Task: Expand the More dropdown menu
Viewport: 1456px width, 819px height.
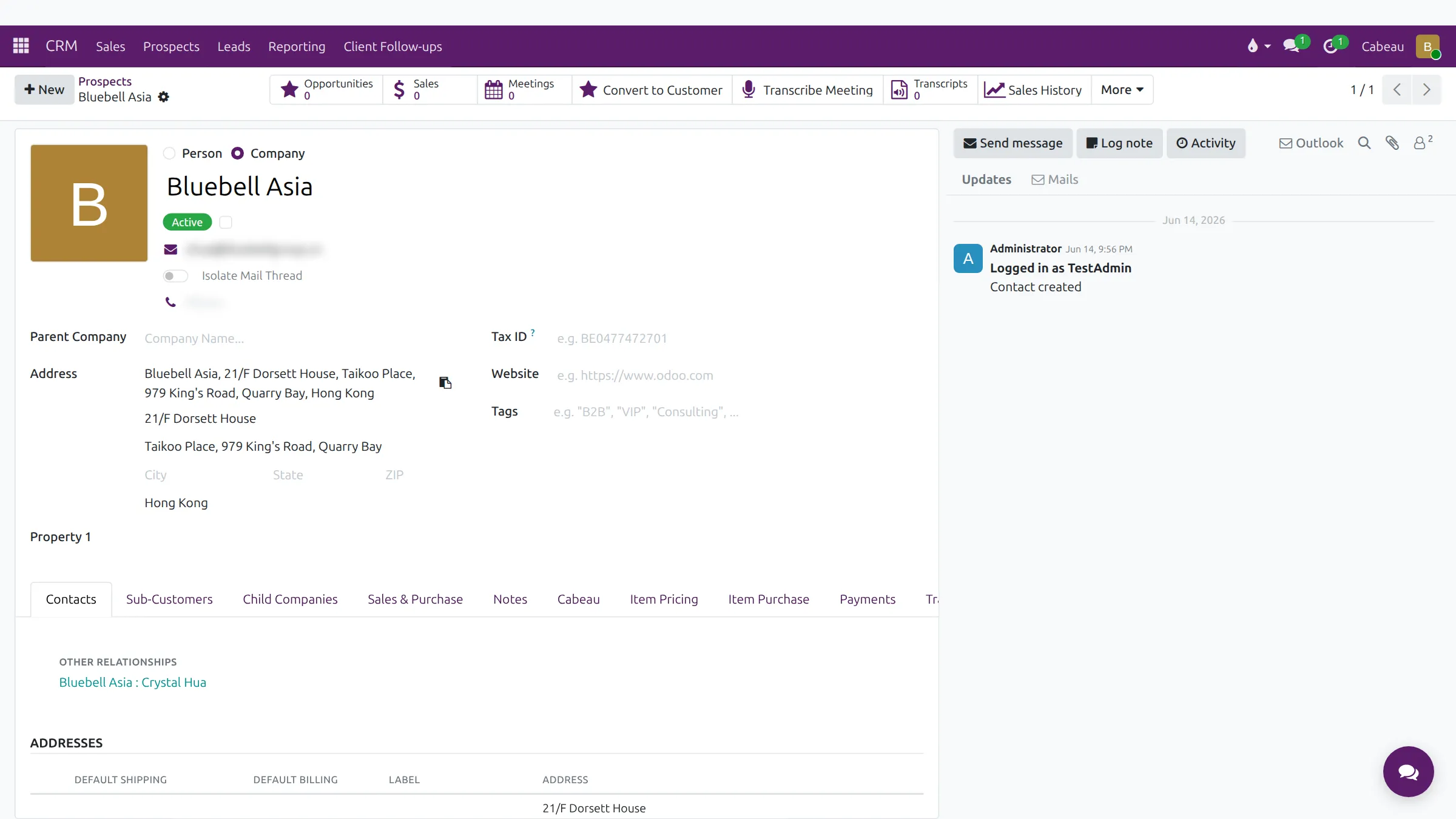Action: (1122, 90)
